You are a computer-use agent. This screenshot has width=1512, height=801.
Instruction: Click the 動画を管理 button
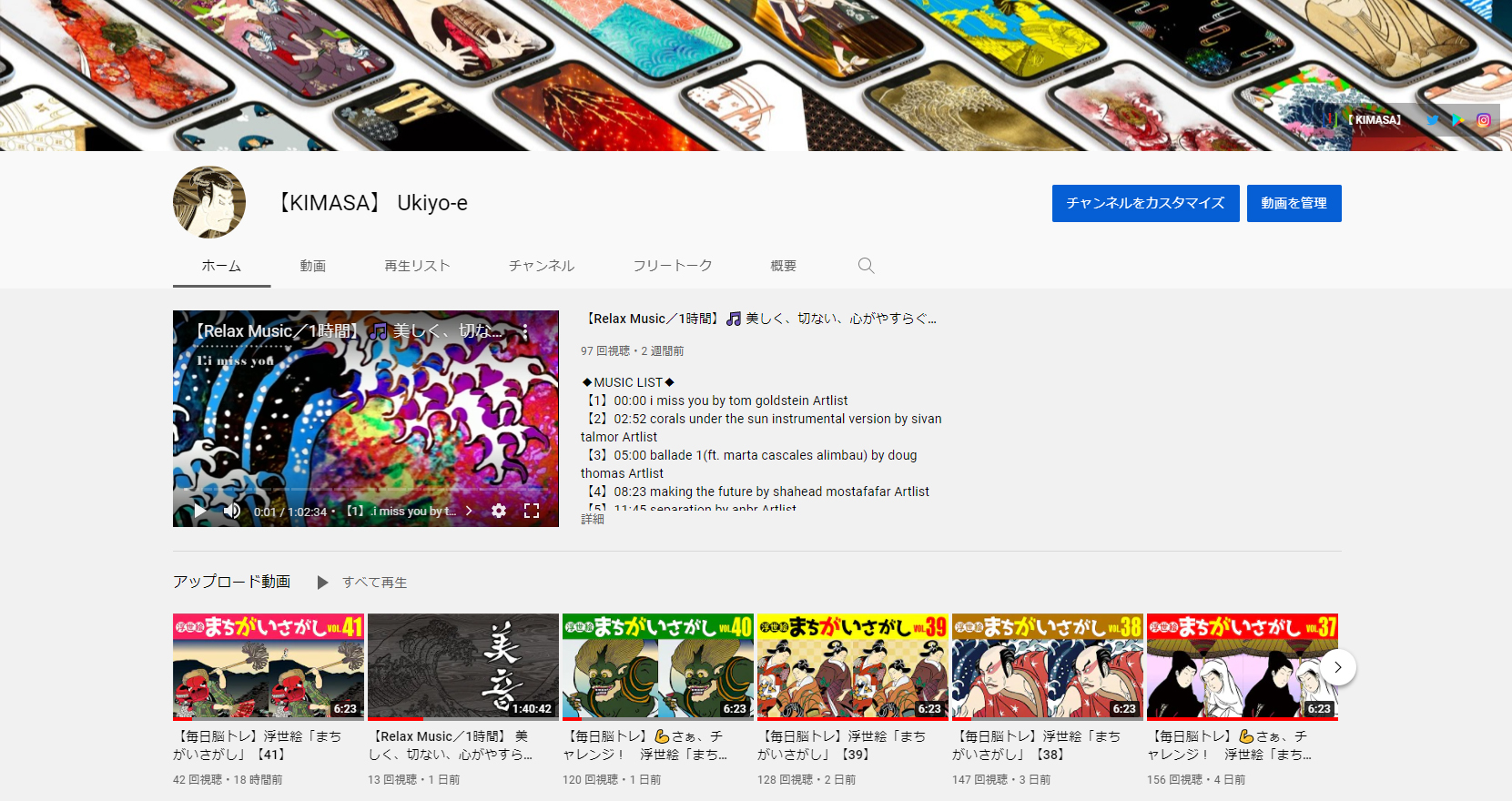pos(1294,203)
